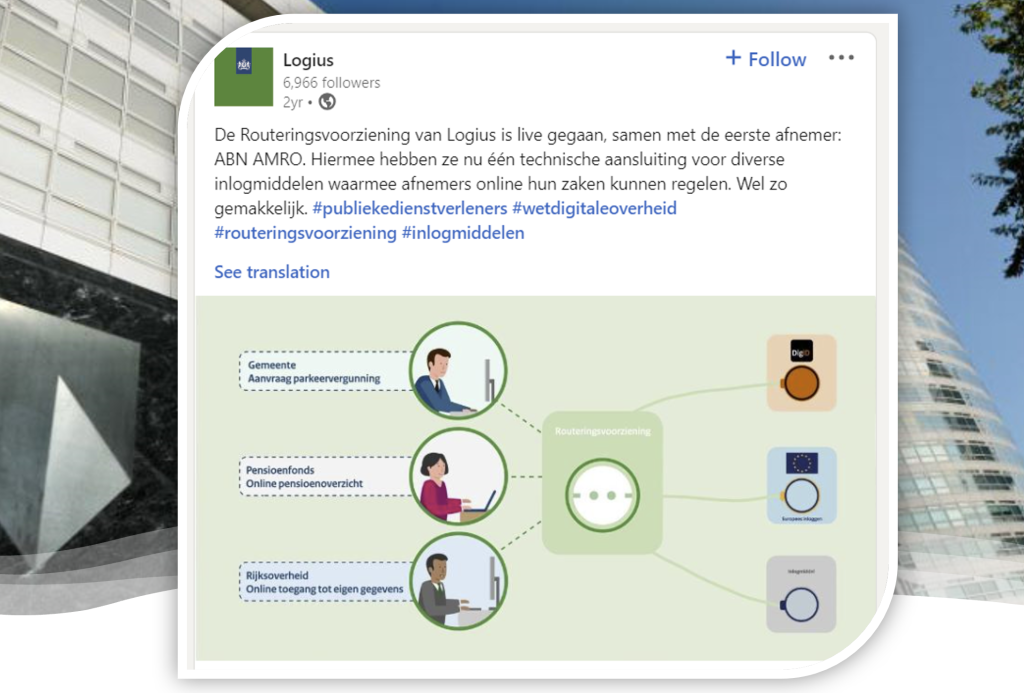Open the #inlogmiddelen hashtag
The image size is (1024, 693).
click(463, 233)
